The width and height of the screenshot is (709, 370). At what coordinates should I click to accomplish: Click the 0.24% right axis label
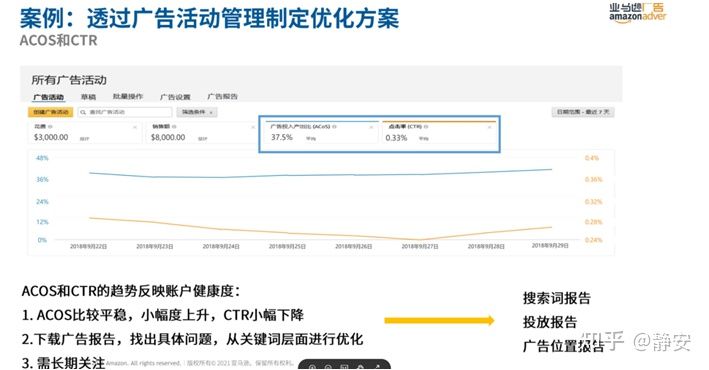[594, 240]
